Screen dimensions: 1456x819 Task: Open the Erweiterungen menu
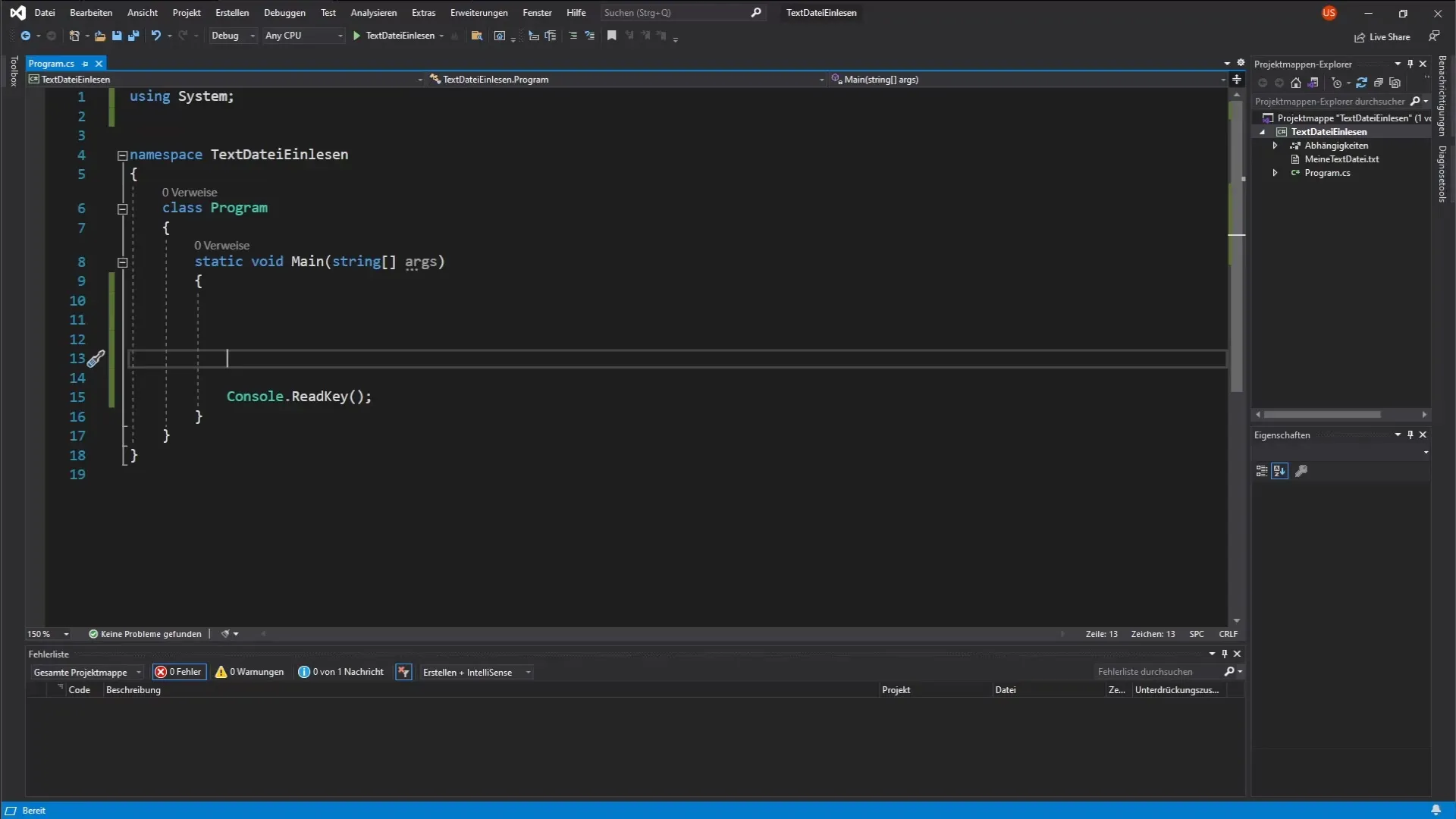tap(479, 13)
